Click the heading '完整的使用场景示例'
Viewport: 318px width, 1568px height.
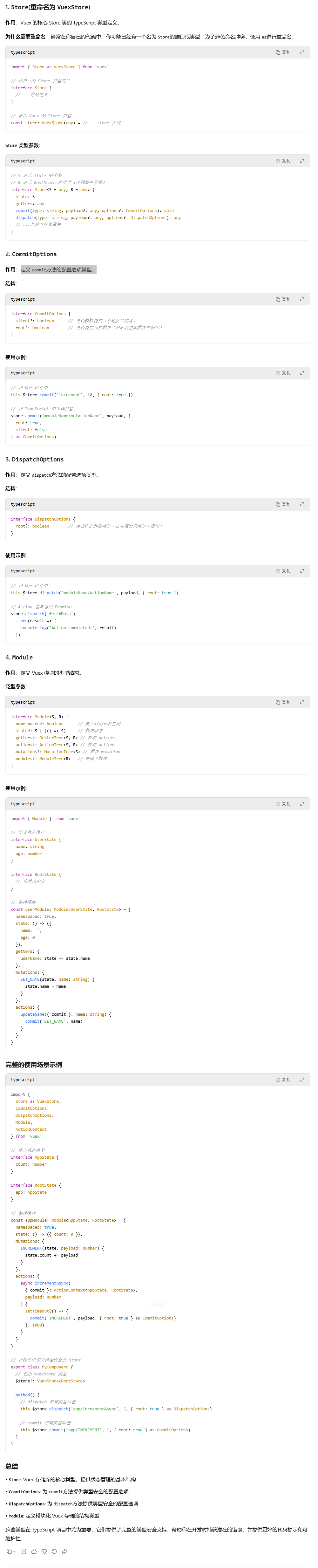[33, 1064]
